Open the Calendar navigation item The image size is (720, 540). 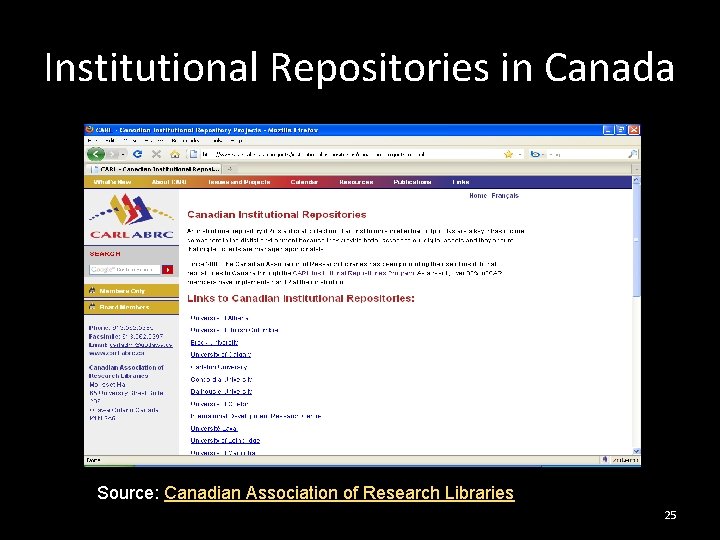[304, 182]
